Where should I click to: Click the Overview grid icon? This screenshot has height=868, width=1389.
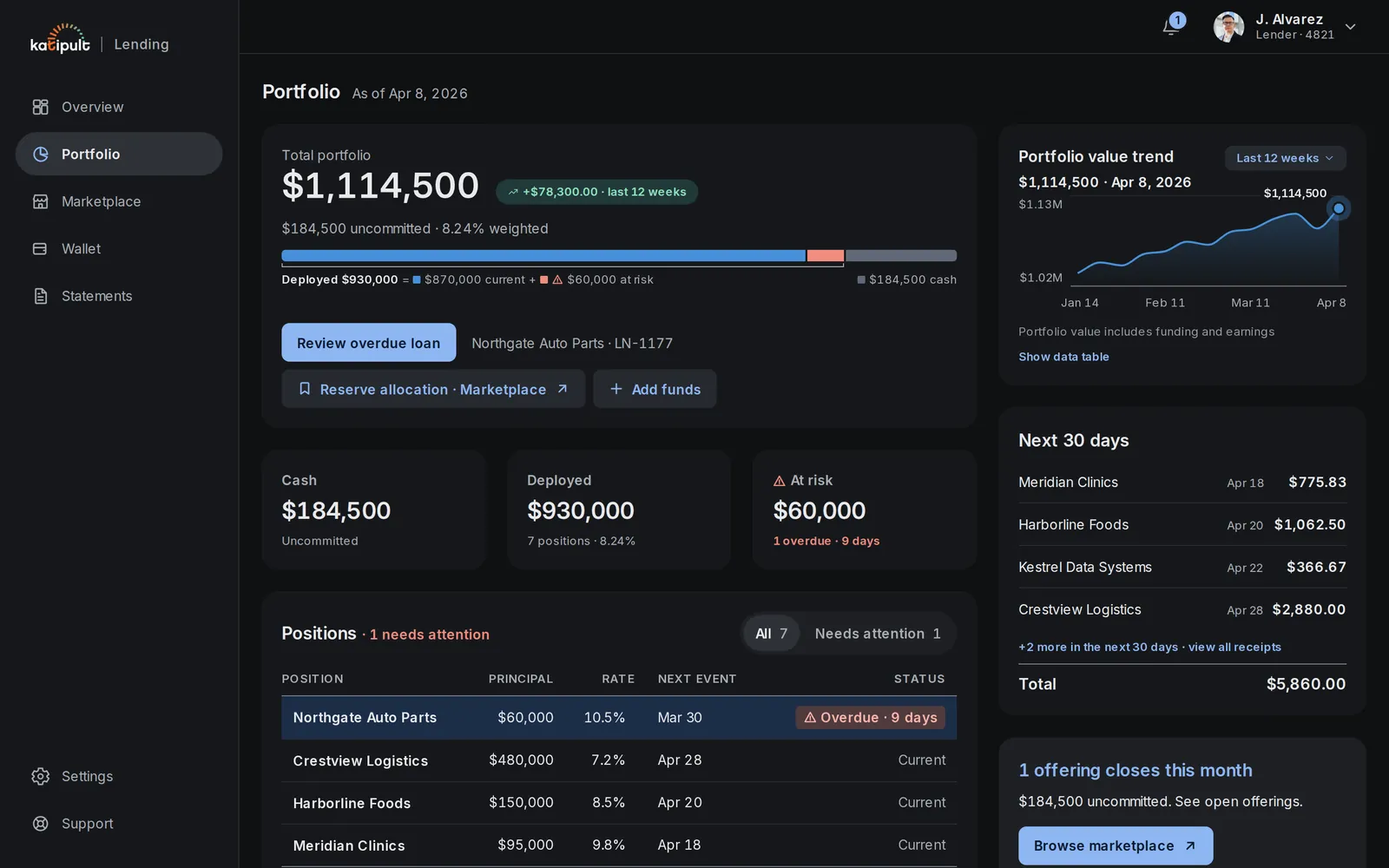click(x=41, y=107)
